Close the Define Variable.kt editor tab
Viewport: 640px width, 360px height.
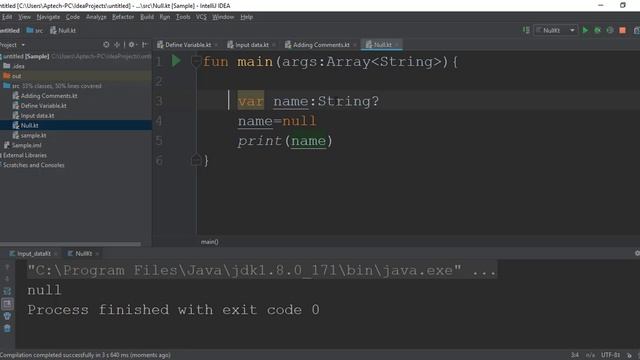(216, 45)
